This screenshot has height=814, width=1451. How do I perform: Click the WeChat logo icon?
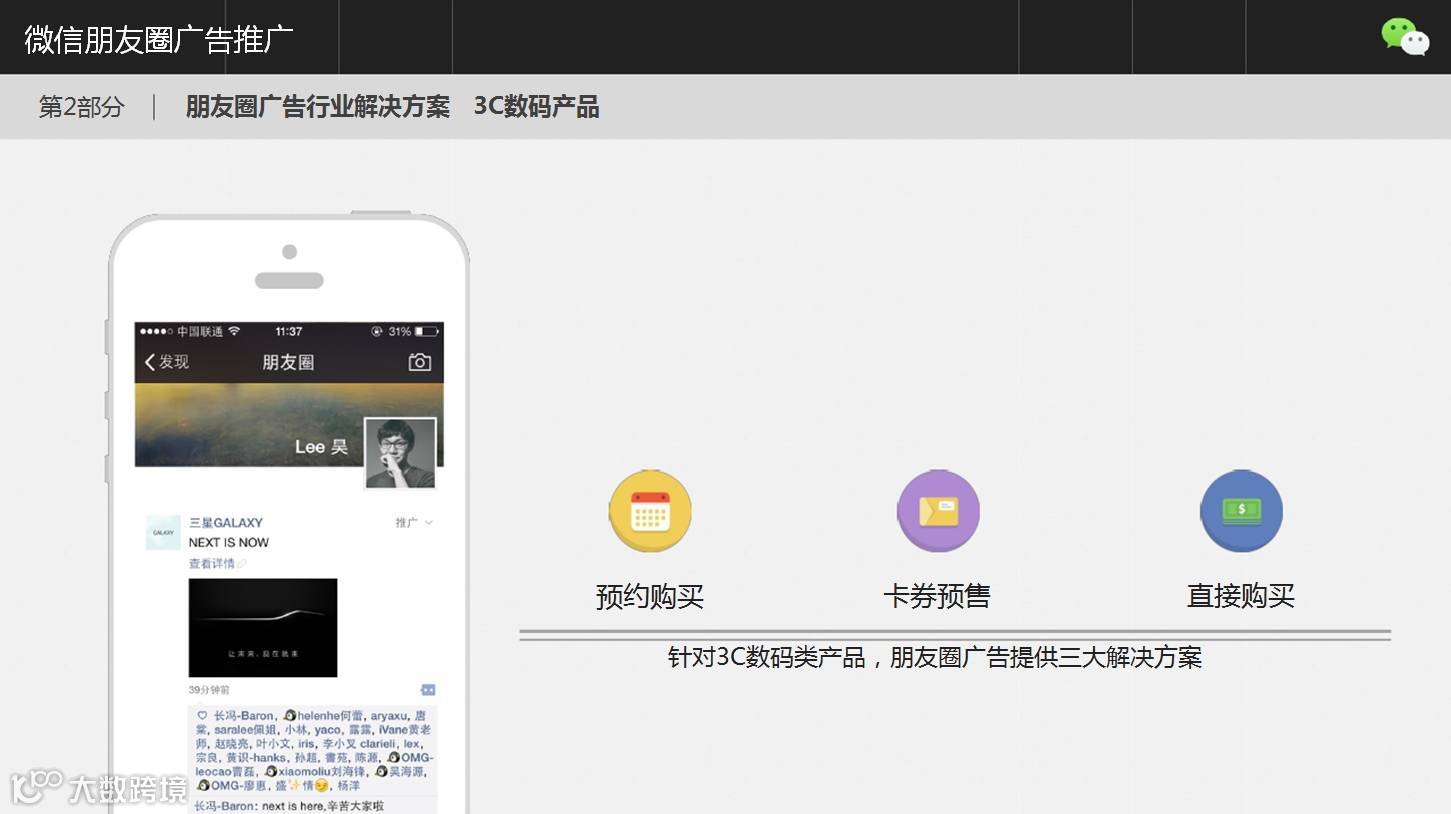[1405, 37]
